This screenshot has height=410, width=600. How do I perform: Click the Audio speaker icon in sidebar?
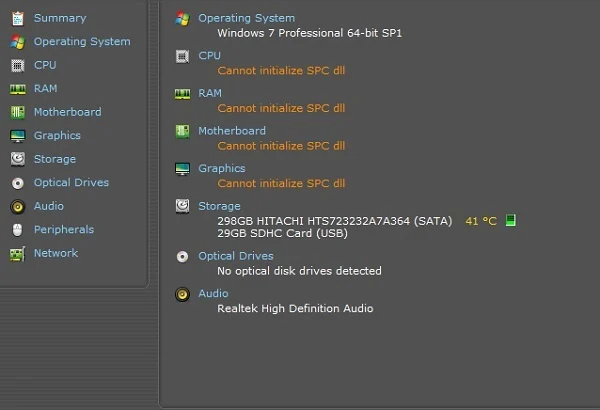click(17, 206)
